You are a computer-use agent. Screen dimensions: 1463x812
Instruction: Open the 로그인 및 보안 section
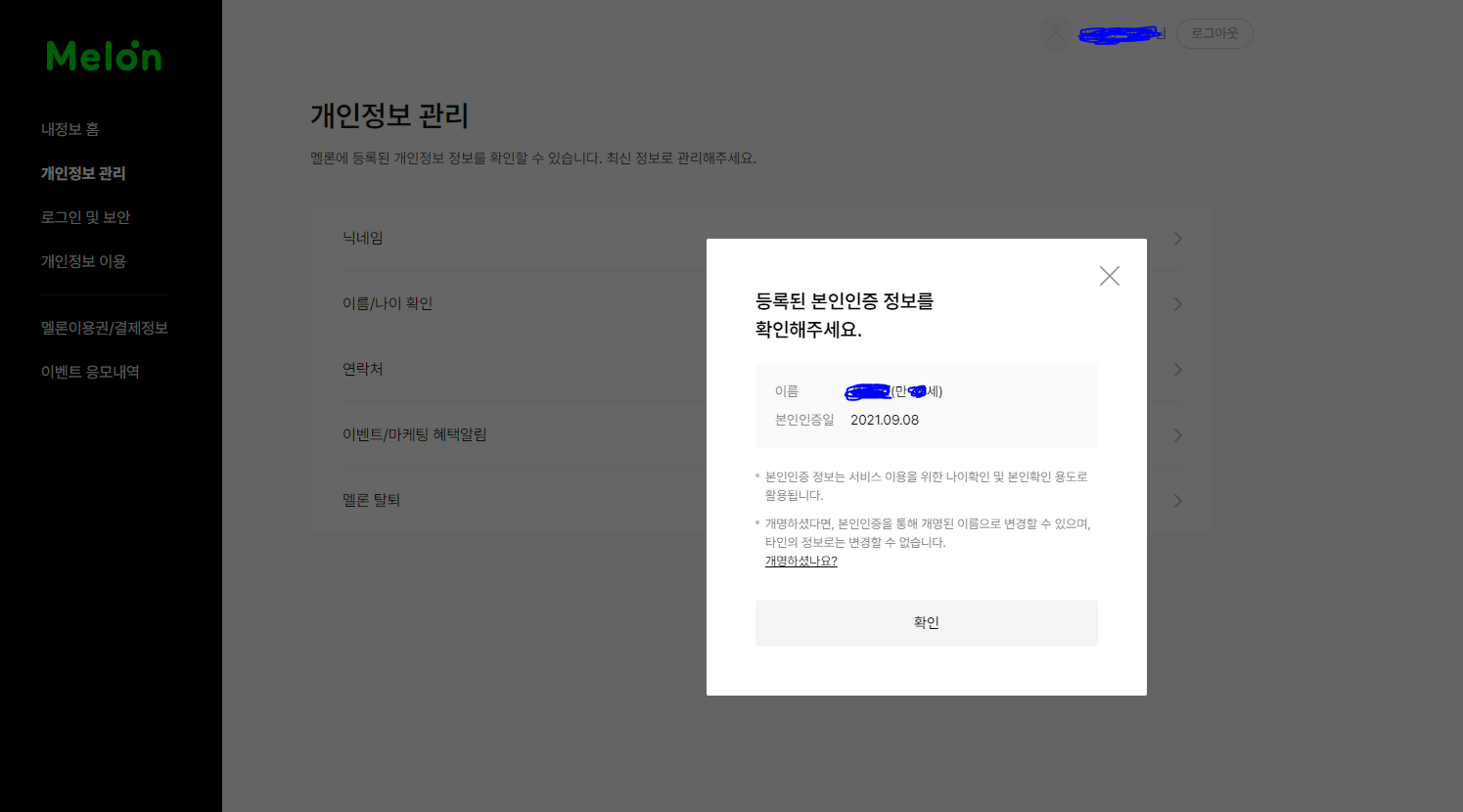click(x=87, y=216)
